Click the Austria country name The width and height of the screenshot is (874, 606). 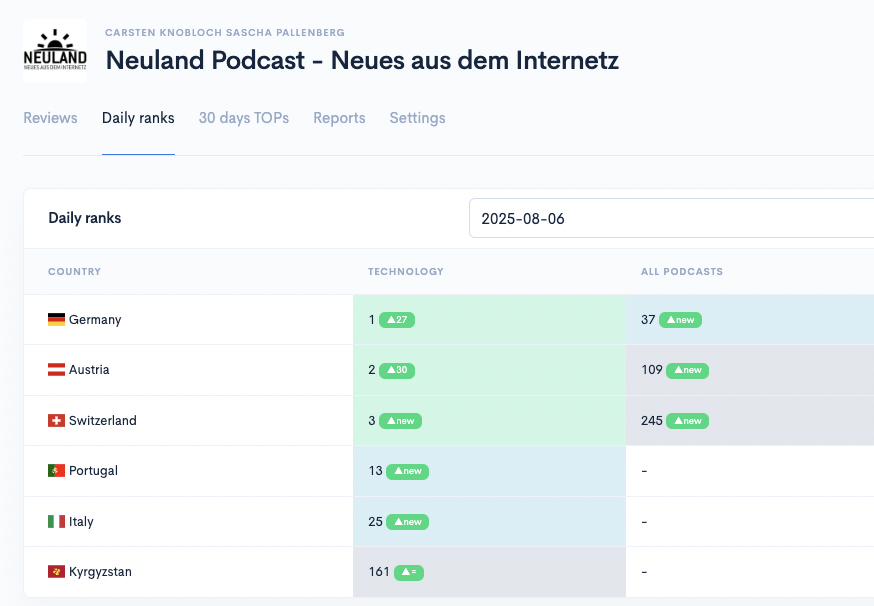coord(89,370)
